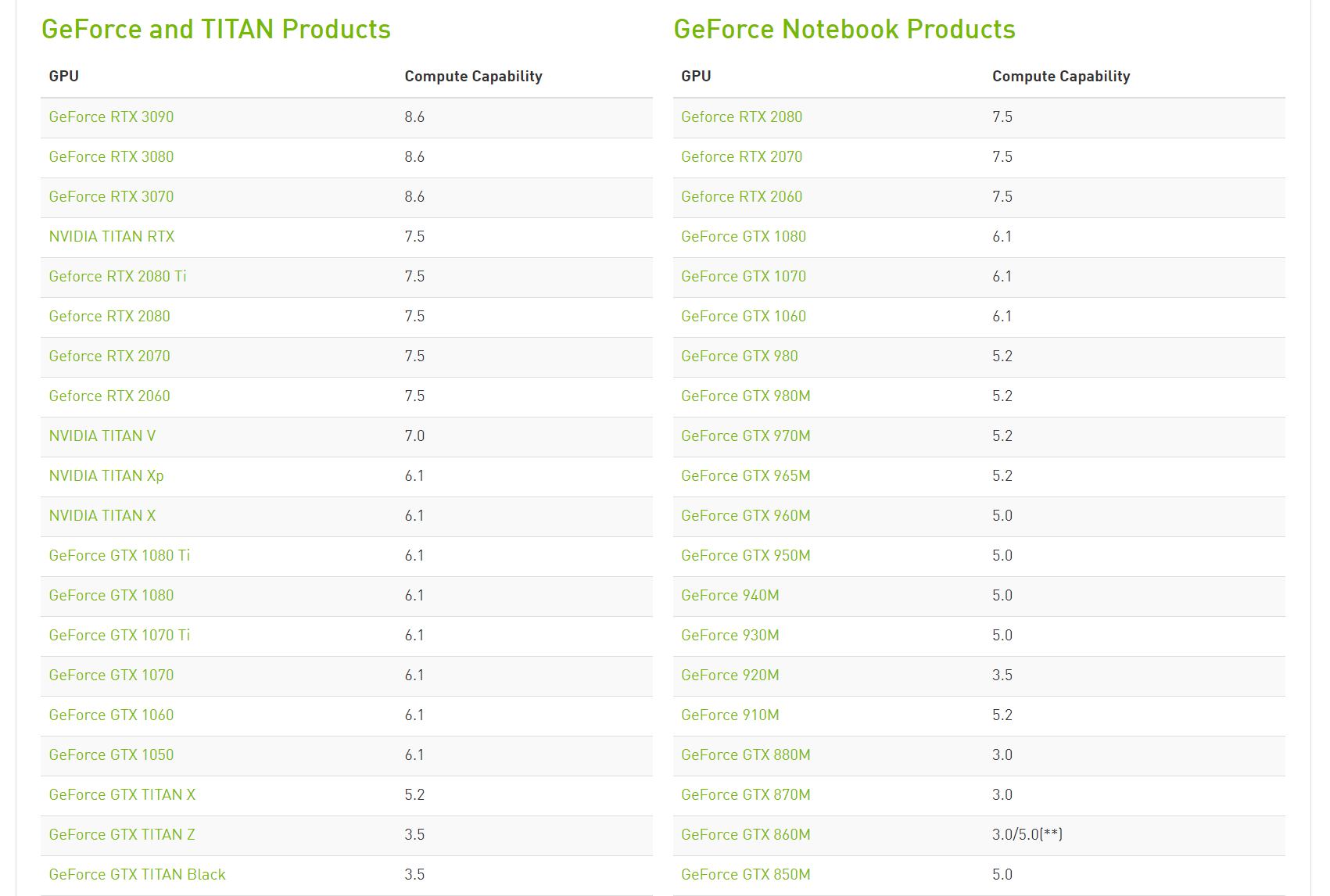Image resolution: width=1330 pixels, height=896 pixels.
Task: Open the GeForce 910M link
Action: click(730, 715)
